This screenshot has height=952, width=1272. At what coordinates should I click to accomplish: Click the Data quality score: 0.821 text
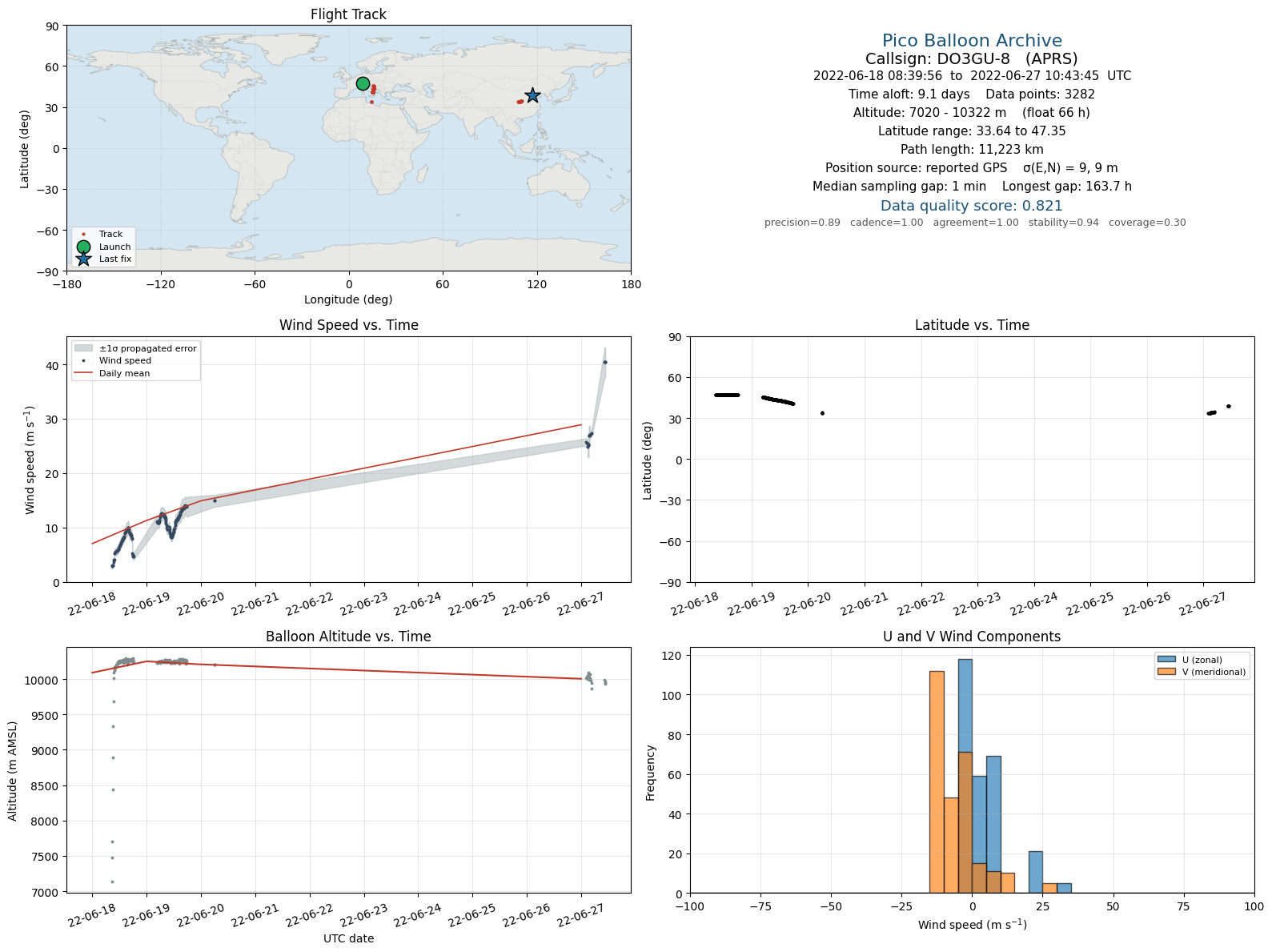[x=972, y=206]
